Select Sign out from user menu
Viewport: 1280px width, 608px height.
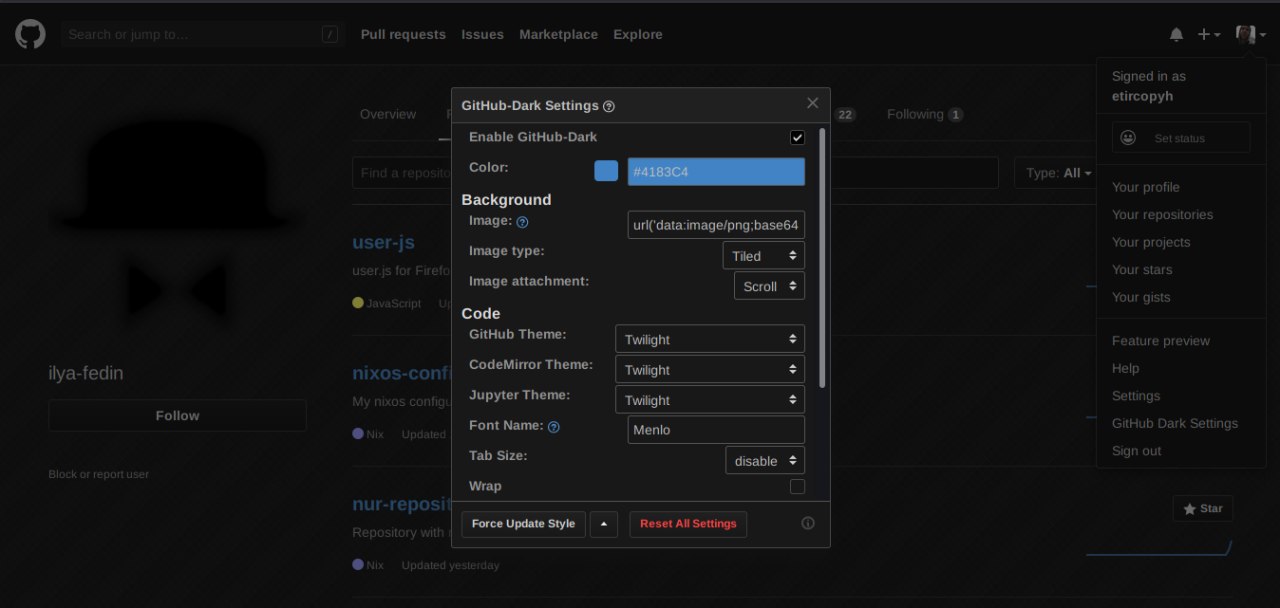1137,451
